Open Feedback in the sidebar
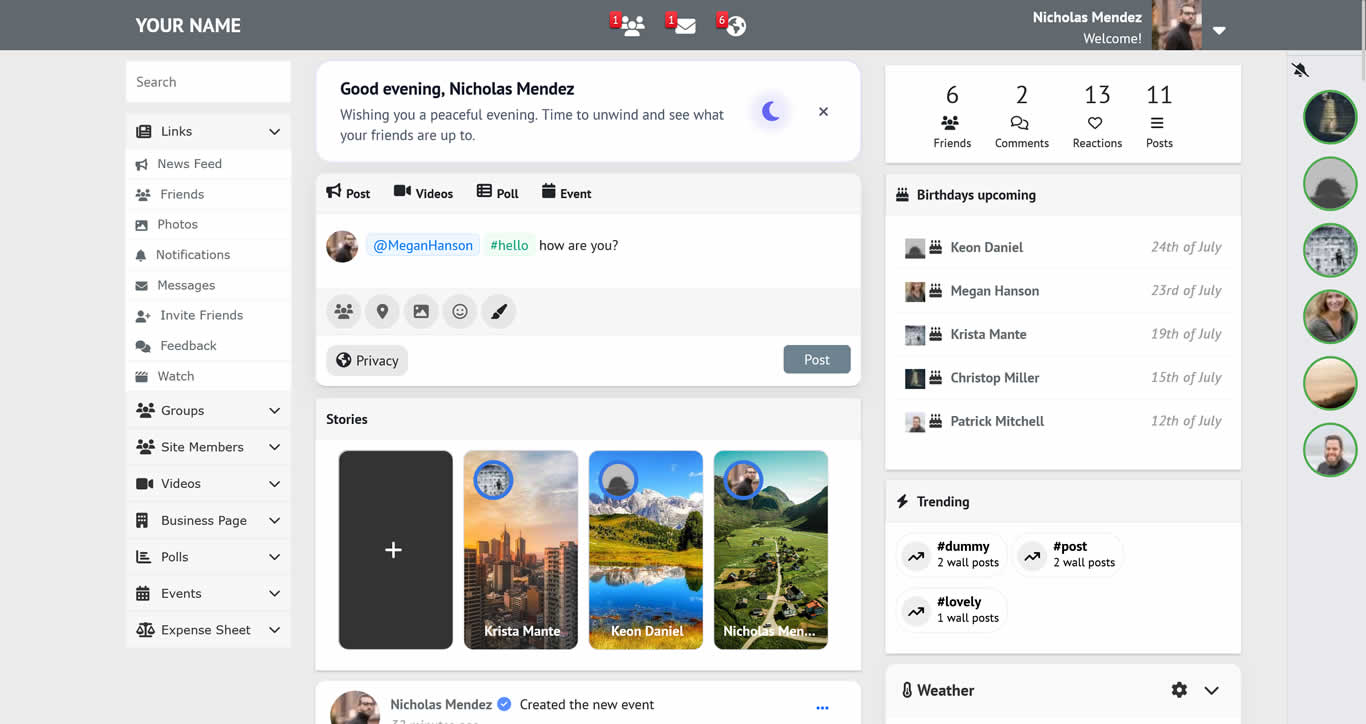 [208, 346]
